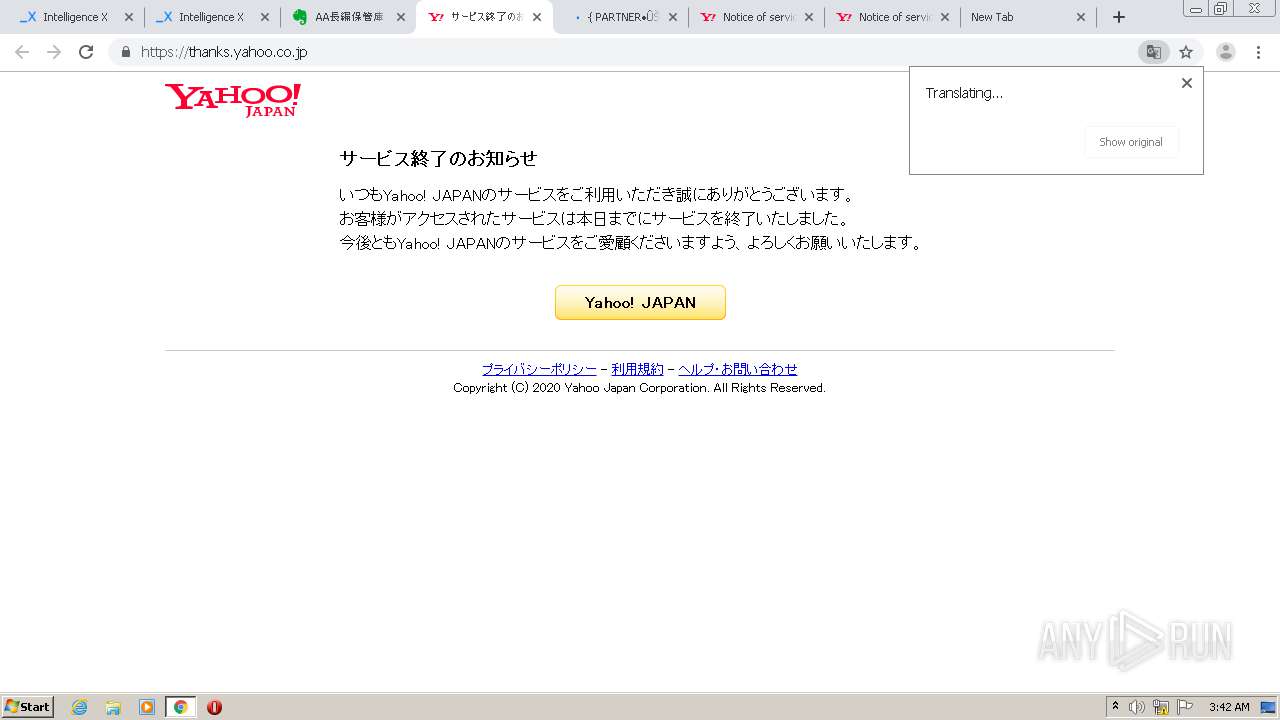Go back to previous page
This screenshot has width=1280, height=720.
point(22,52)
